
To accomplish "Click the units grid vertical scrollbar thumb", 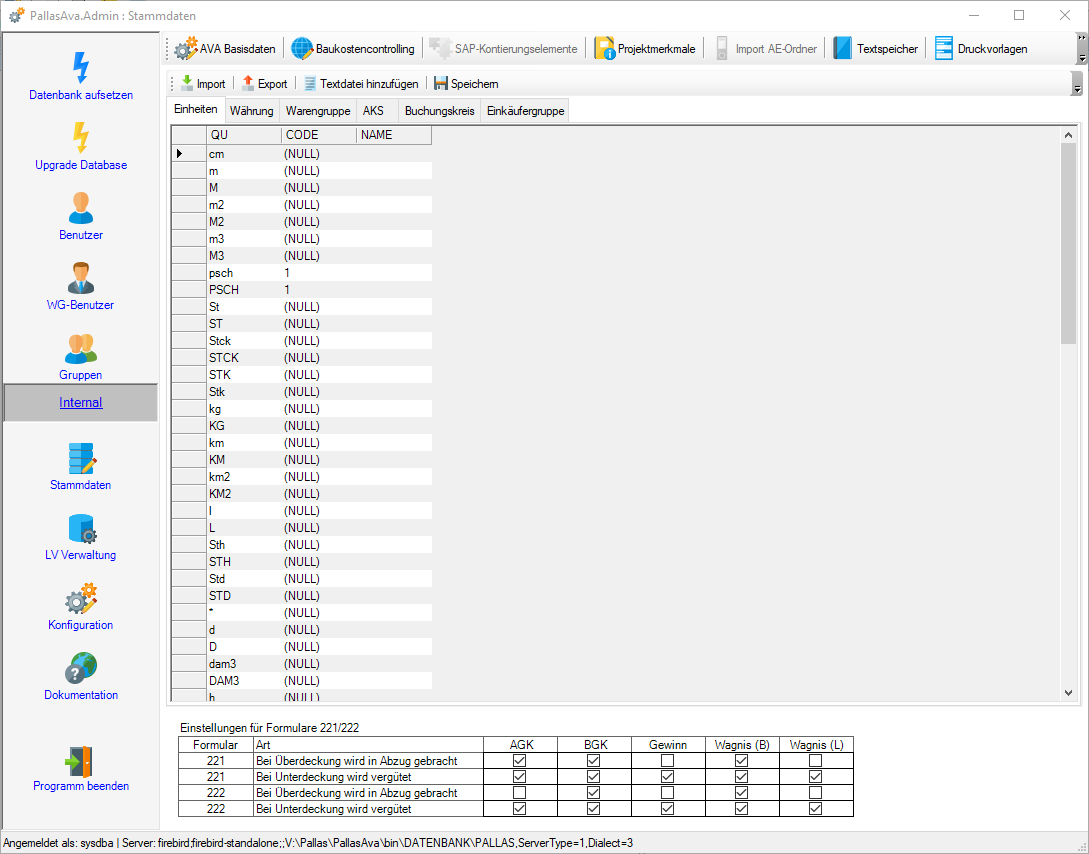I will click(x=1069, y=244).
